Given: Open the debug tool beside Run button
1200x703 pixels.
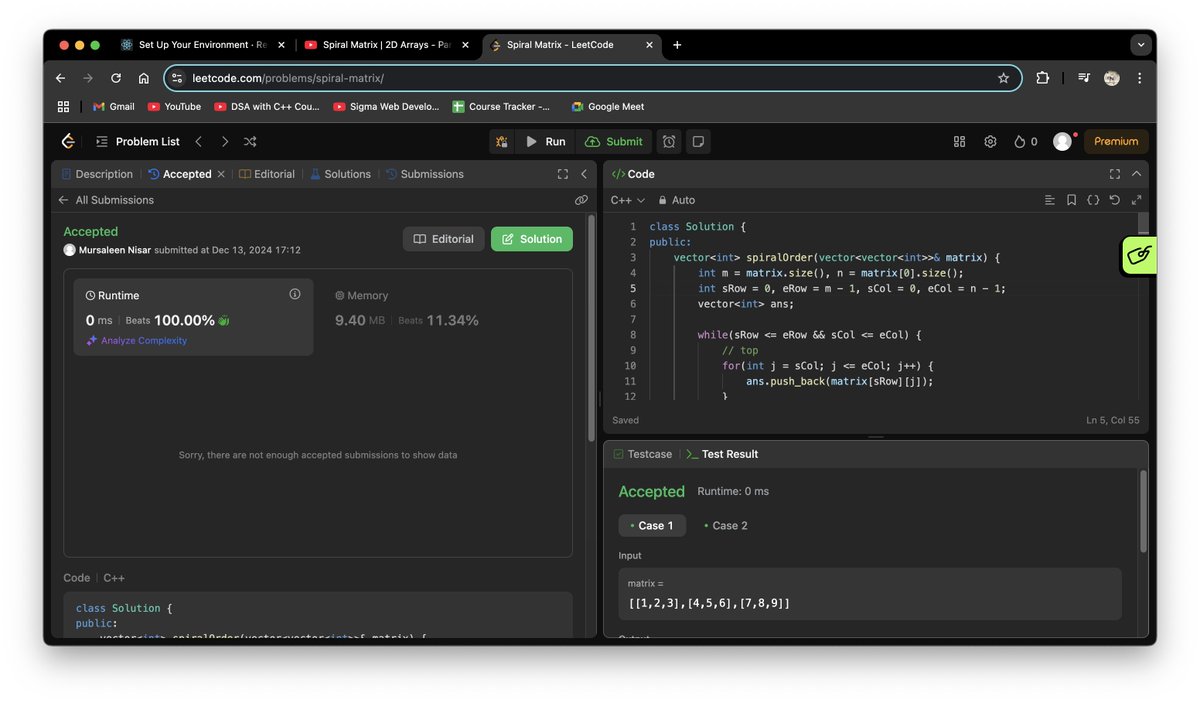Looking at the screenshot, I should point(501,141).
